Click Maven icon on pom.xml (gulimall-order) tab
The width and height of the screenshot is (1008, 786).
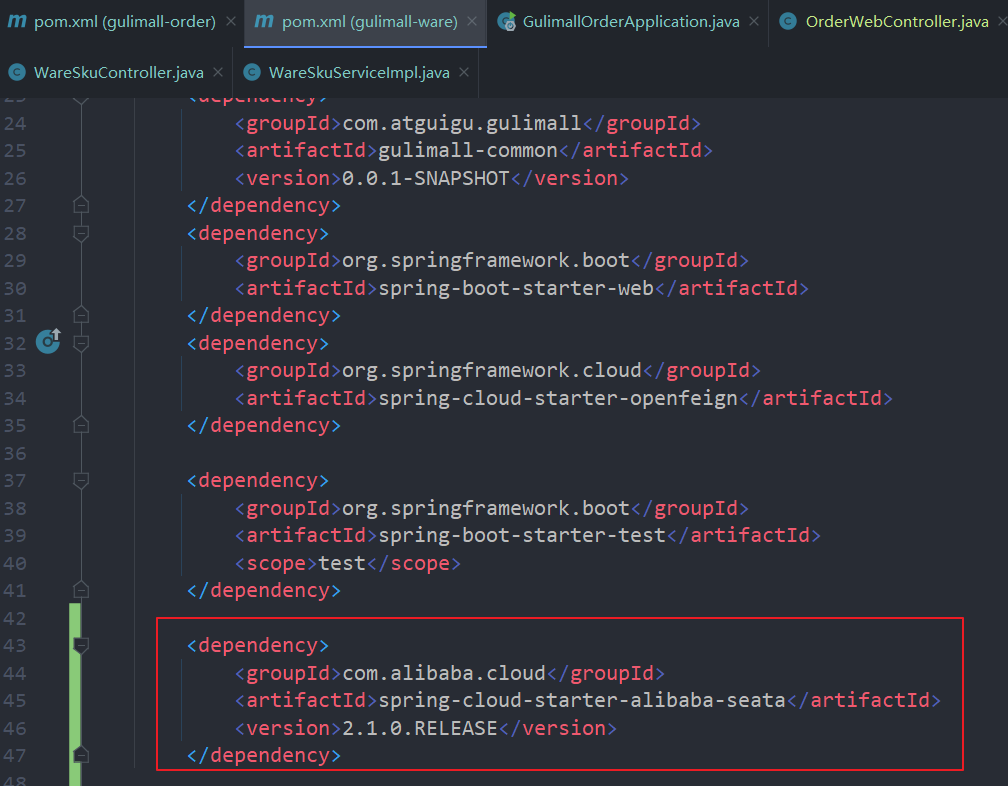[x=17, y=21]
